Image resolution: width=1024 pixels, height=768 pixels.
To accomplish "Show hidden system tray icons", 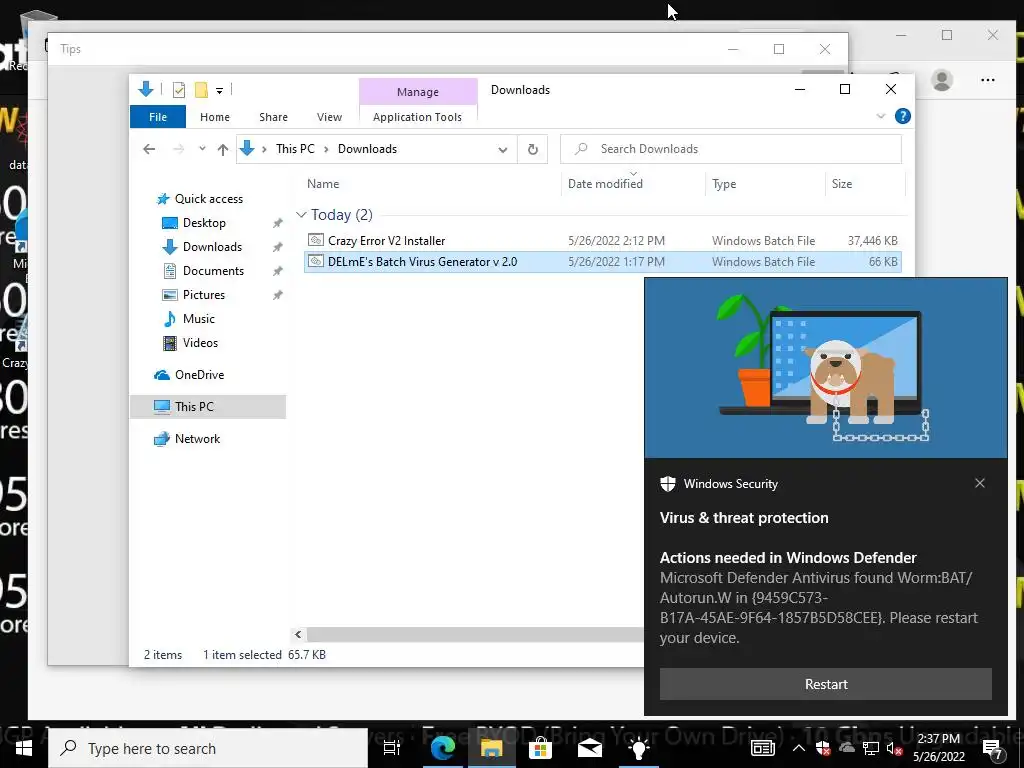I will point(798,748).
